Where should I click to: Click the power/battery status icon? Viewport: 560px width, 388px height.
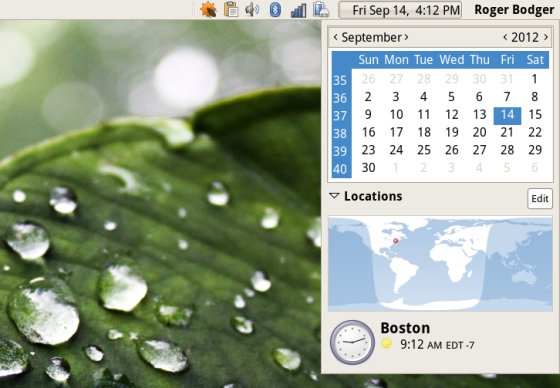click(x=321, y=10)
